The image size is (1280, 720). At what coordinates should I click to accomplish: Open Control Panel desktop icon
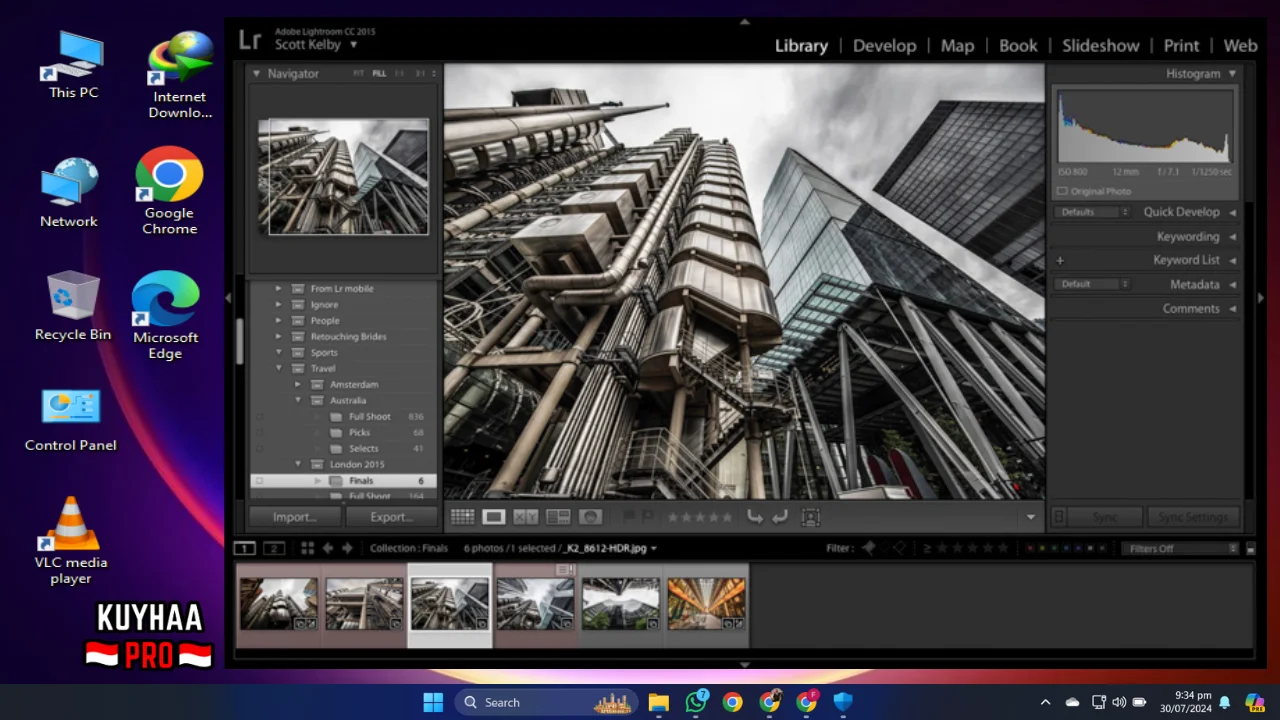click(x=71, y=420)
